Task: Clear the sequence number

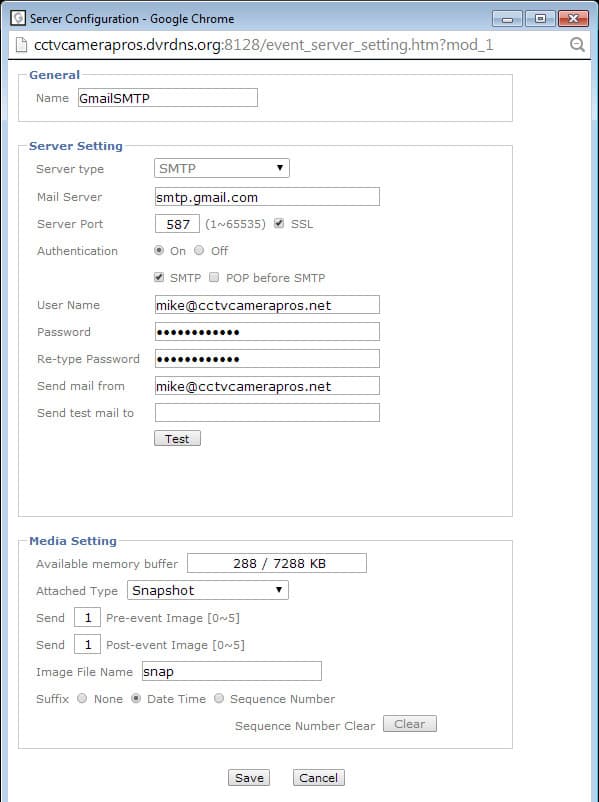Action: click(410, 724)
